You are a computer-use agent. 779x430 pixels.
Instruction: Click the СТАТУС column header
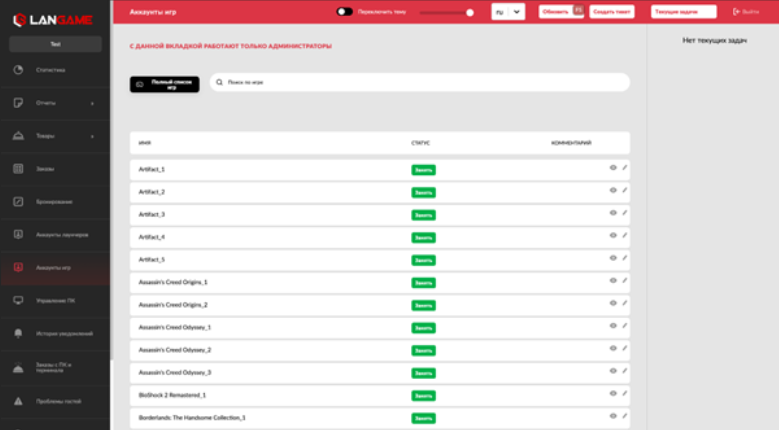coord(420,143)
